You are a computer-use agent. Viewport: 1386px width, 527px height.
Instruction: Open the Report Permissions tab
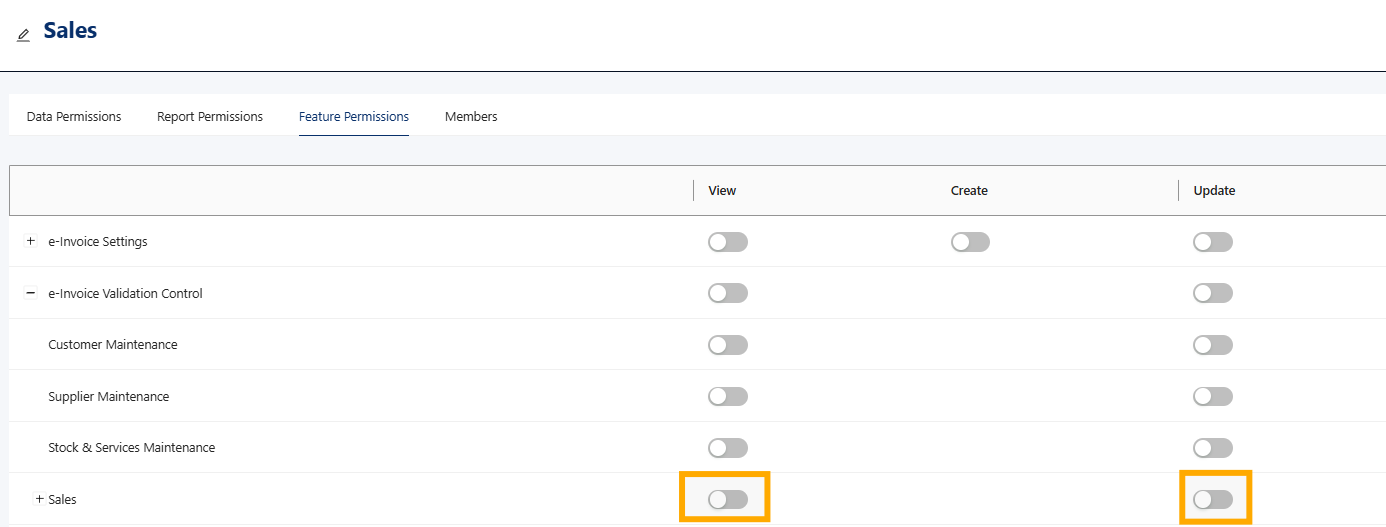[x=210, y=116]
